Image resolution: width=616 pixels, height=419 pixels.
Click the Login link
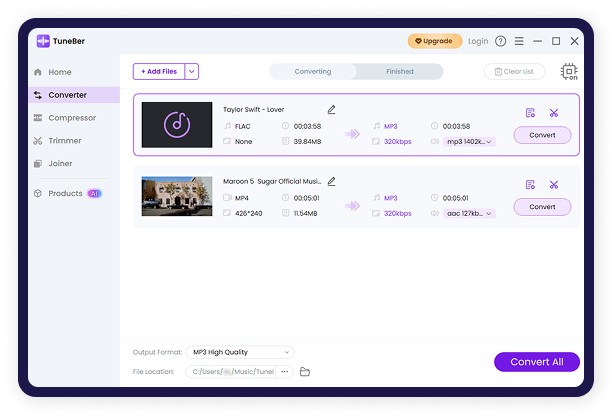pyautogui.click(x=478, y=41)
